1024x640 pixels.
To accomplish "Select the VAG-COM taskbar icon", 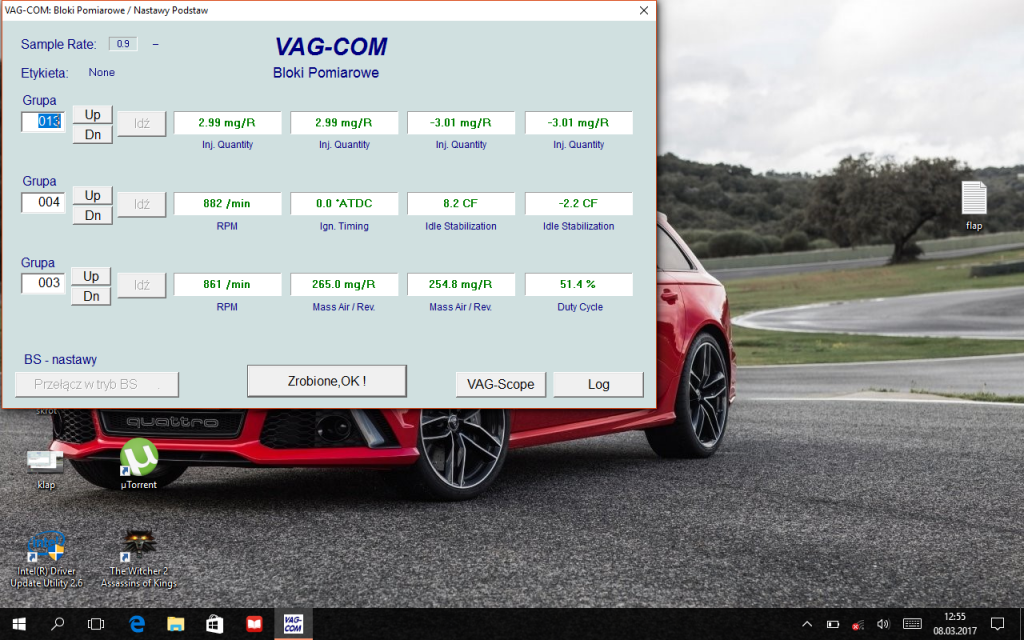I will (293, 624).
